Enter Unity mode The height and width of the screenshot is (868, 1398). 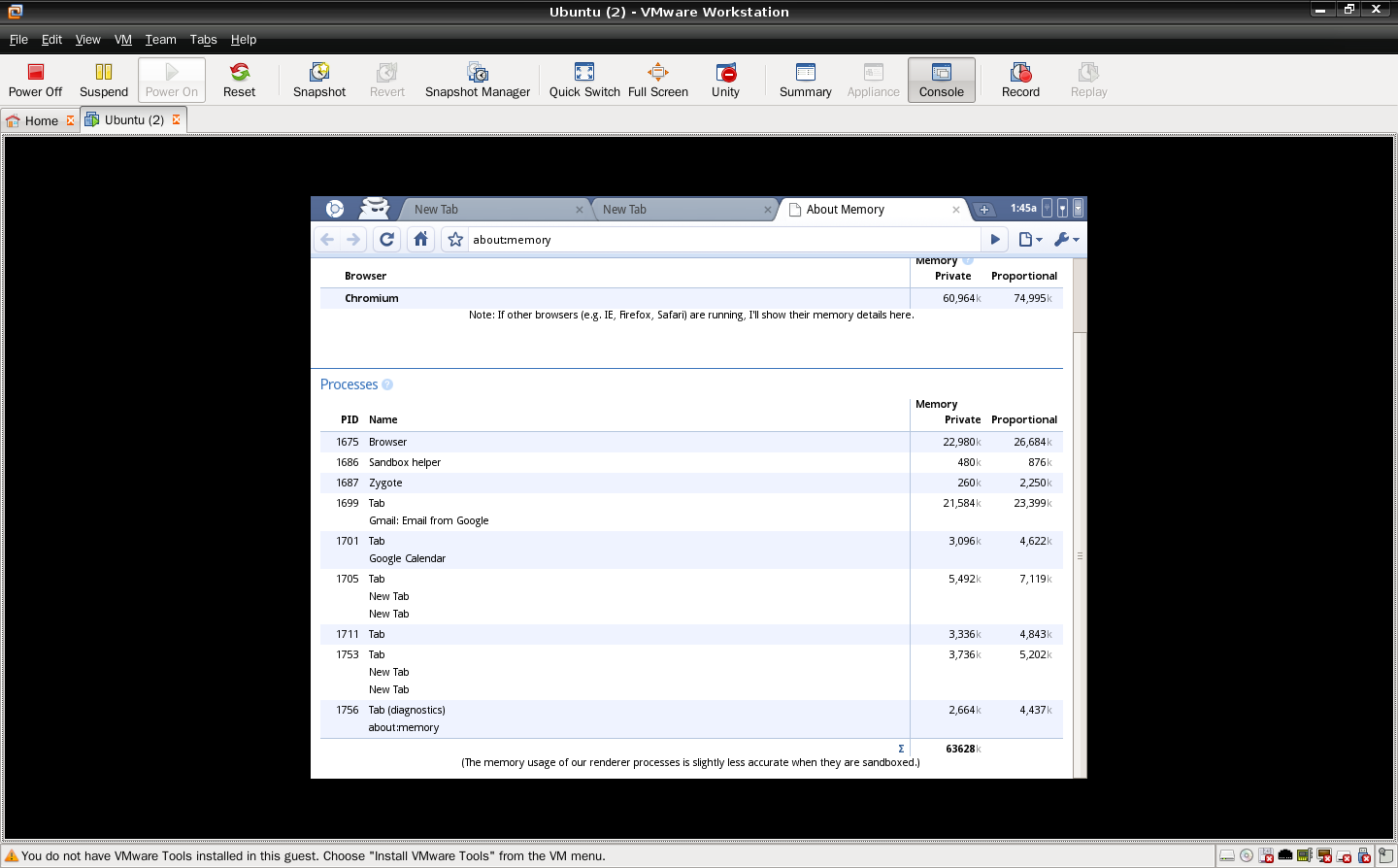click(x=724, y=80)
